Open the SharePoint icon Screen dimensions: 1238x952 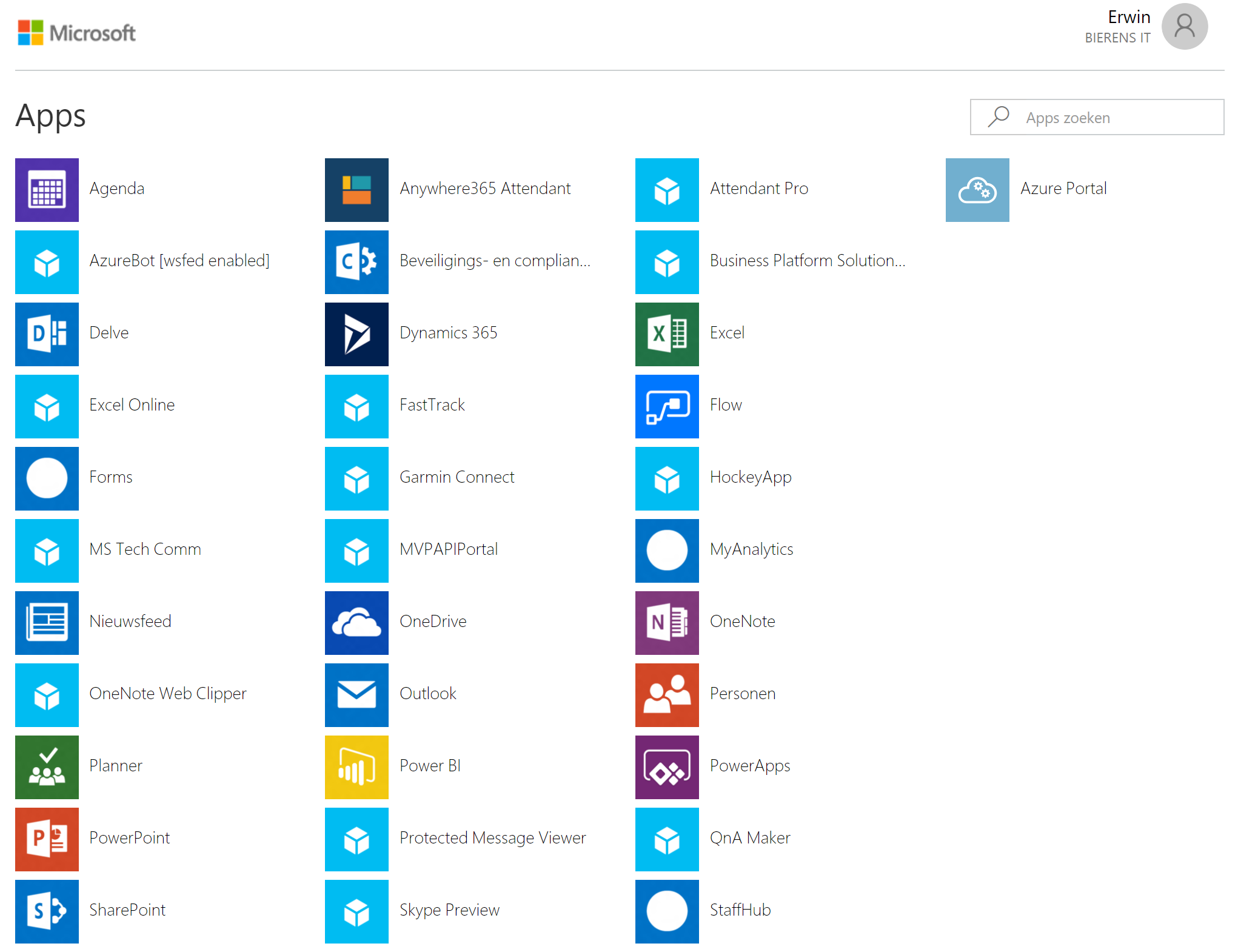47,911
